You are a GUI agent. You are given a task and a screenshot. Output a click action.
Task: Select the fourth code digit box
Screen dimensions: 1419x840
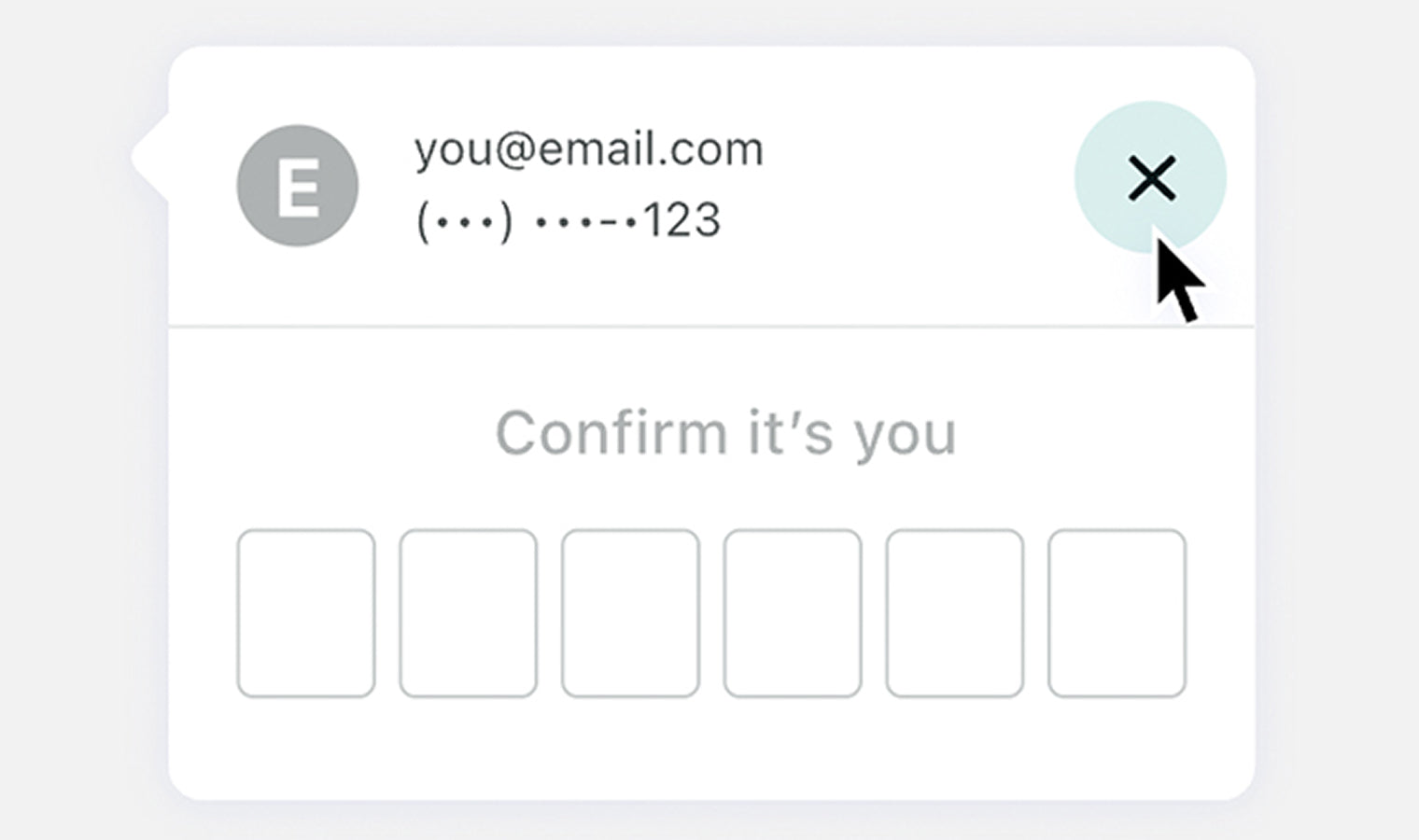[793, 613]
